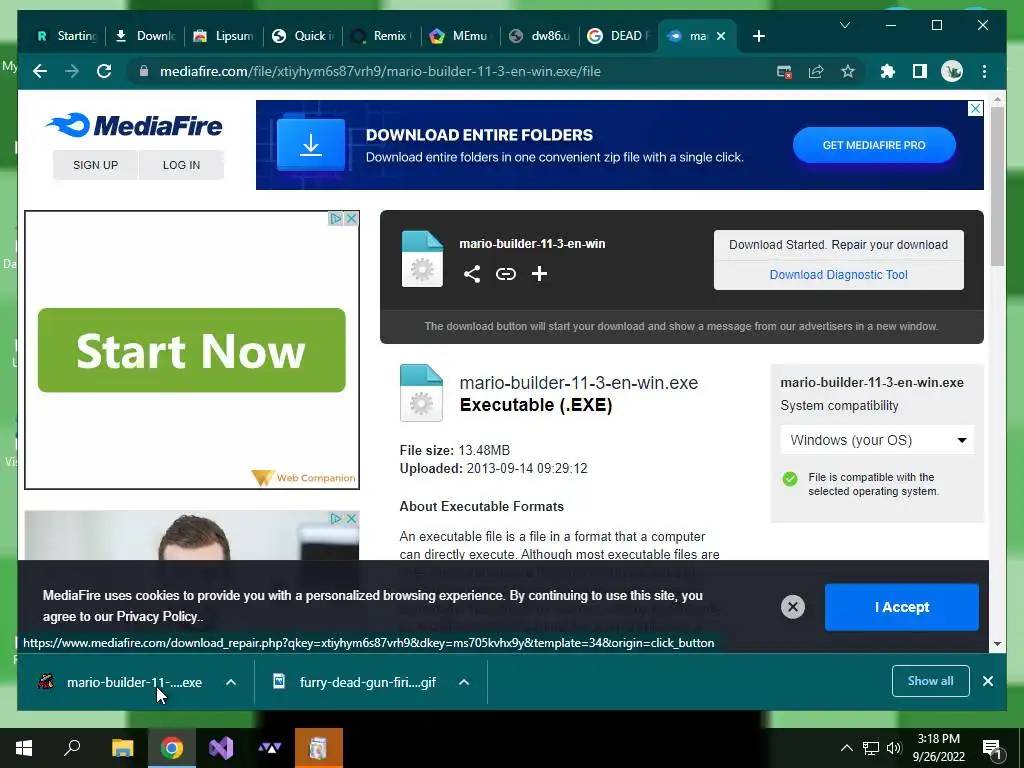Open the Chrome profile avatar
Image resolution: width=1024 pixels, height=768 pixels.
pyautogui.click(x=952, y=71)
